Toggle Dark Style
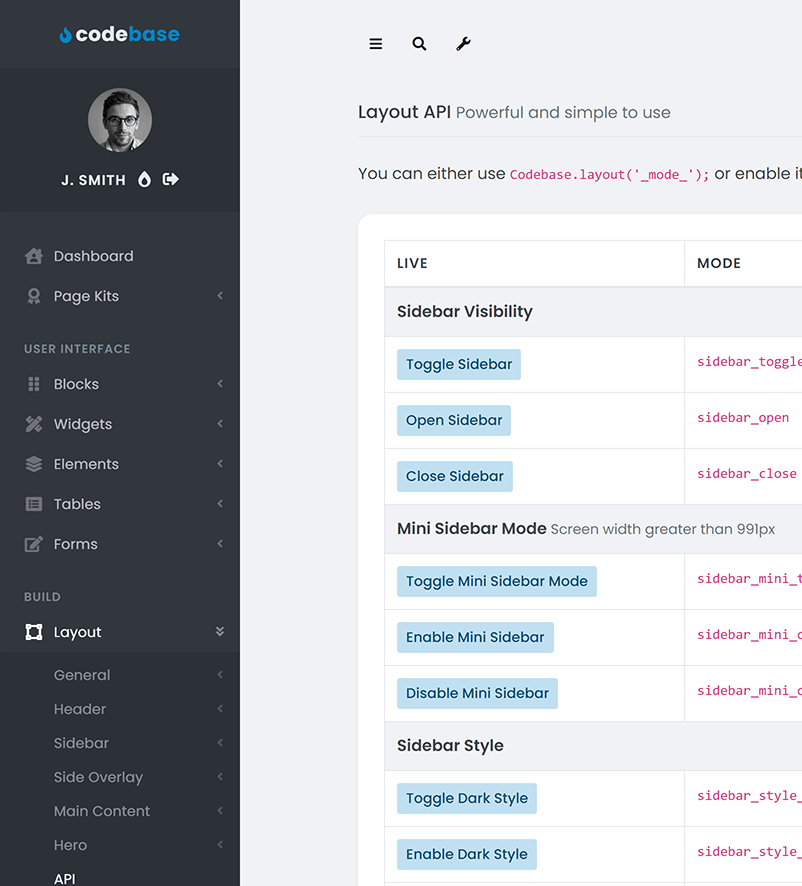The width and height of the screenshot is (802, 886). (x=466, y=798)
